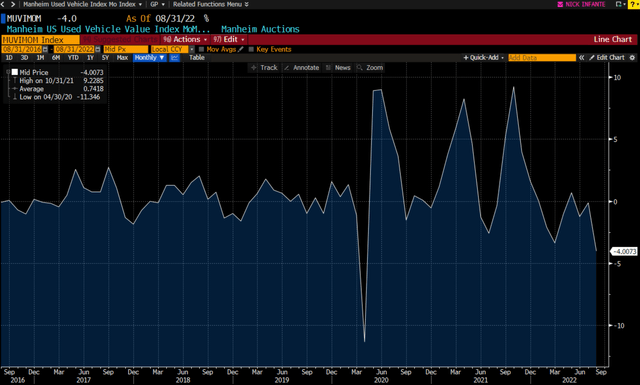Viewport: 640px width, 385px height.
Task: Open the message envelope icon
Action: [560, 4]
